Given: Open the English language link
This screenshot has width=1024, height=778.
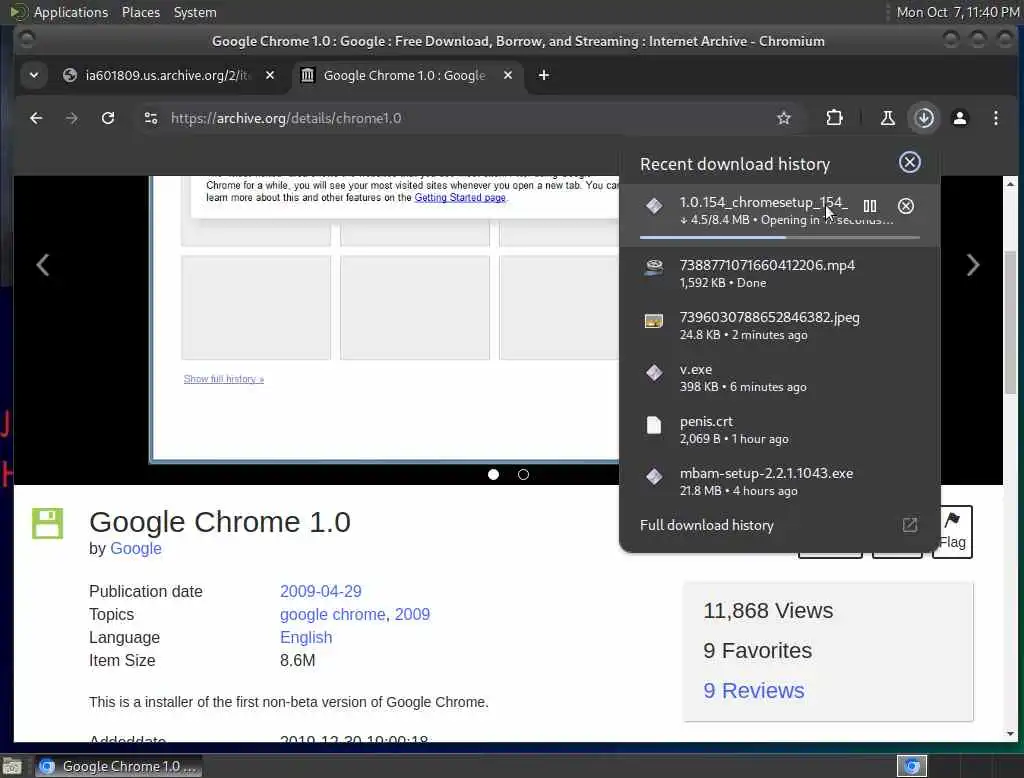Looking at the screenshot, I should click(306, 638).
